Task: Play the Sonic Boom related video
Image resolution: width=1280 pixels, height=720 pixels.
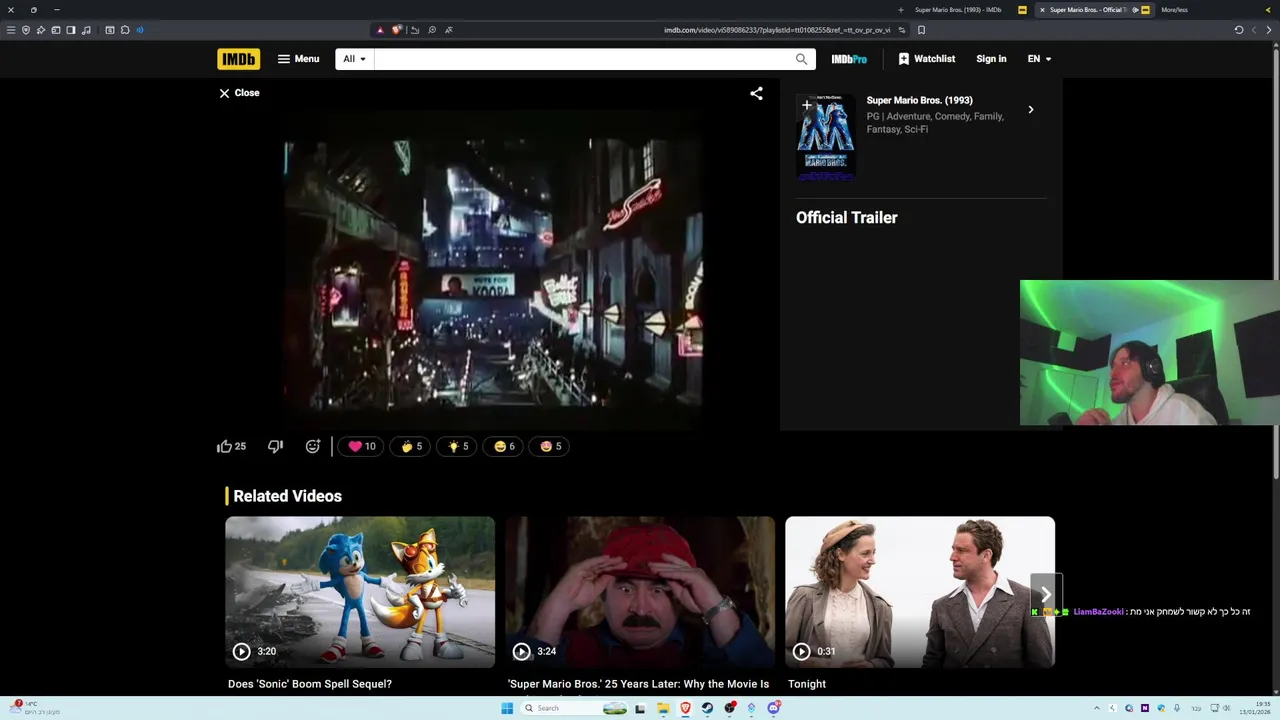Action: click(x=360, y=592)
